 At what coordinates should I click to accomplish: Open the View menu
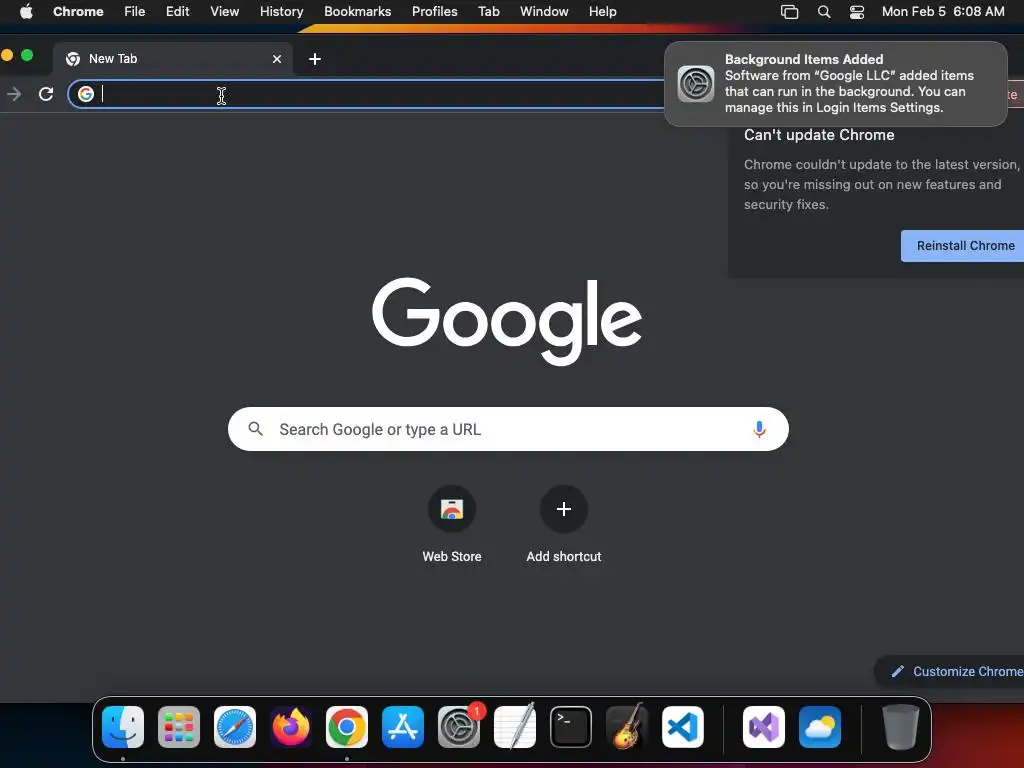tap(225, 12)
